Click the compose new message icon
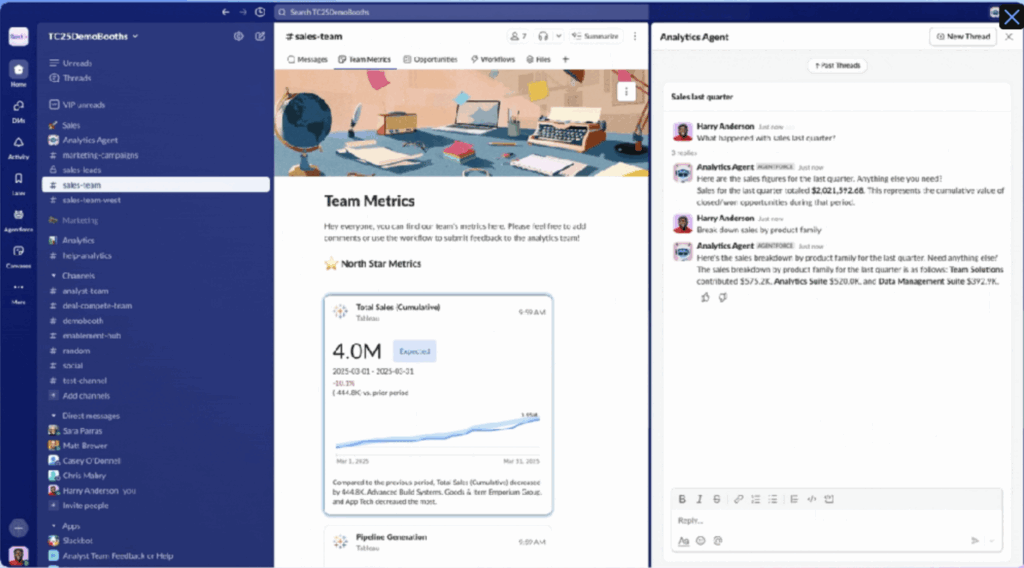This screenshot has width=1024, height=568. (260, 36)
